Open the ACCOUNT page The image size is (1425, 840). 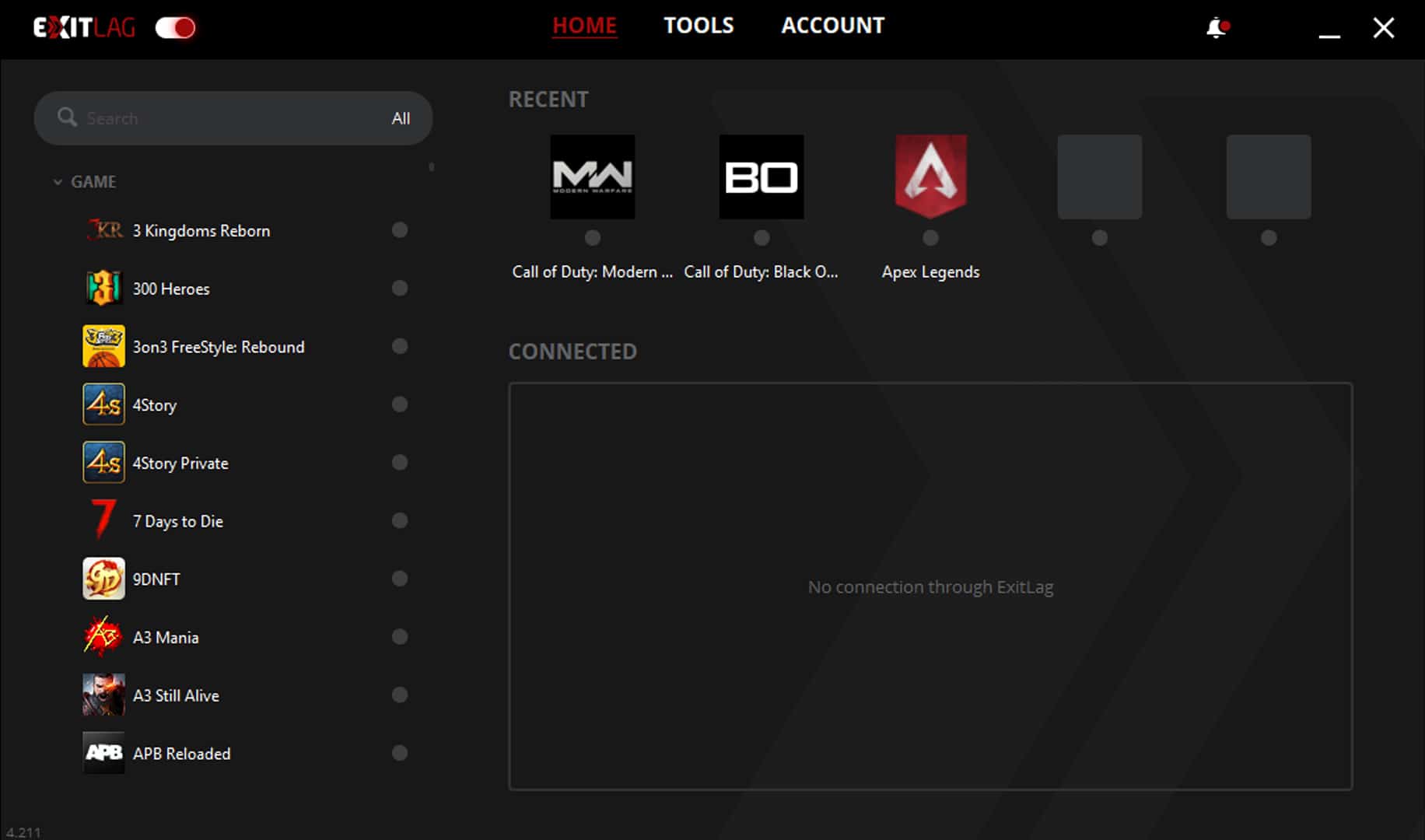[x=832, y=25]
